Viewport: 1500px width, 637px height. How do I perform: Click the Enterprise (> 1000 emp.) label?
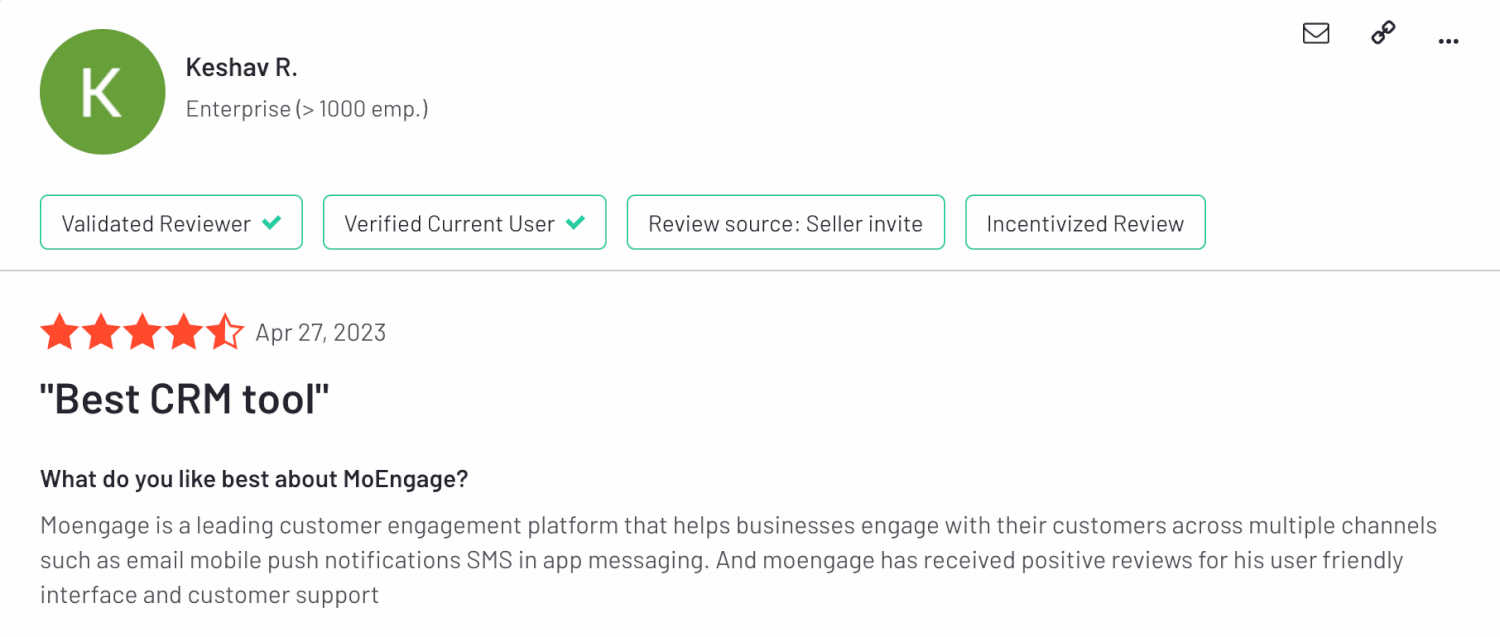[307, 109]
